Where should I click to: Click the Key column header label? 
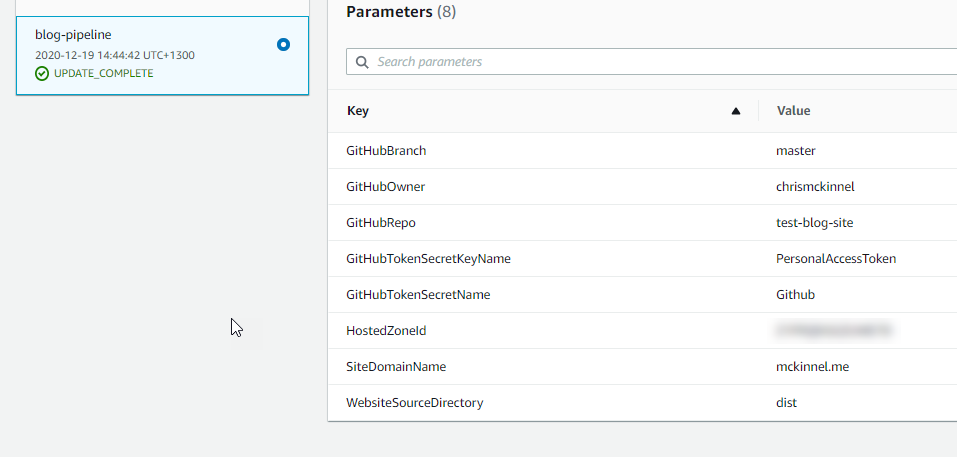coord(358,111)
